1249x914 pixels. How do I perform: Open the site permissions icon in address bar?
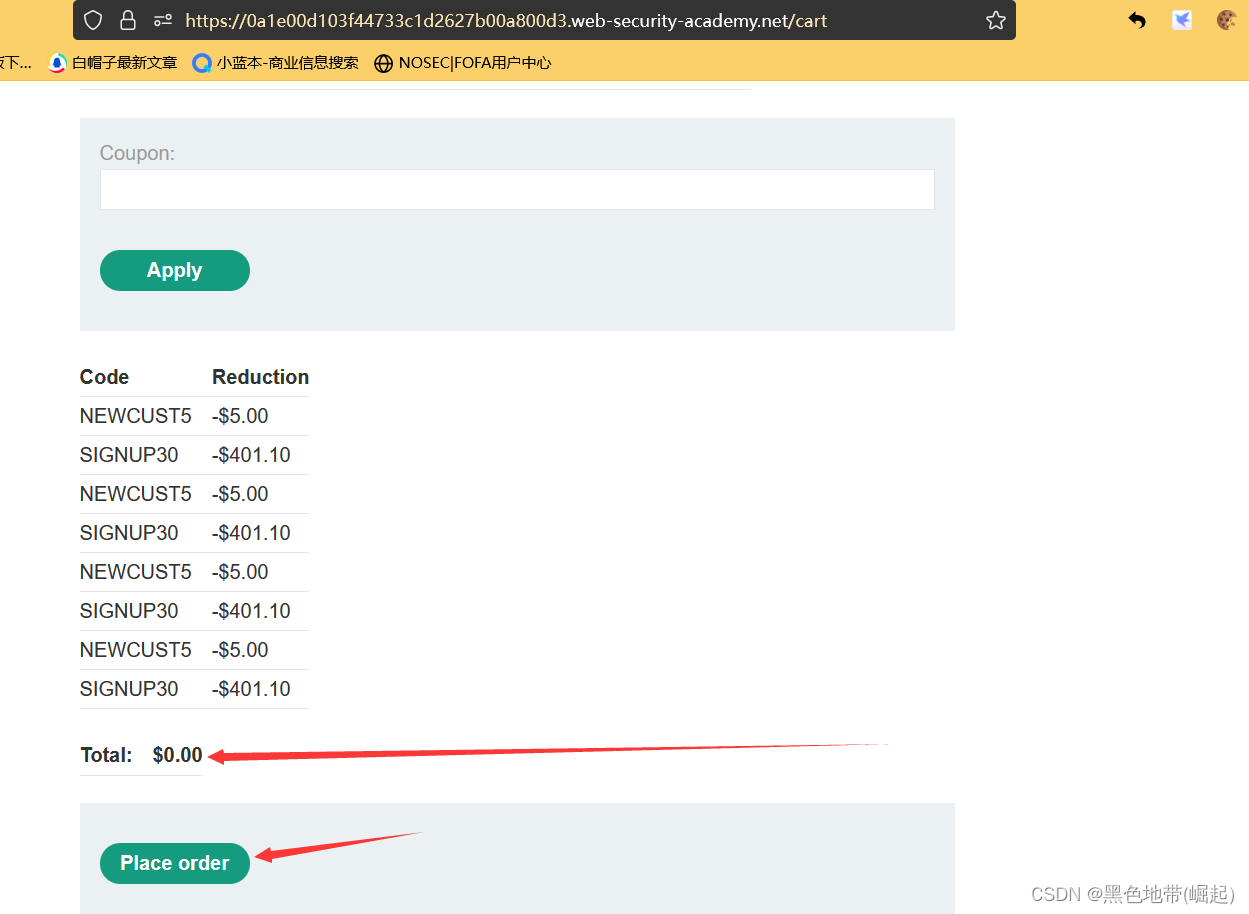(x=162, y=20)
